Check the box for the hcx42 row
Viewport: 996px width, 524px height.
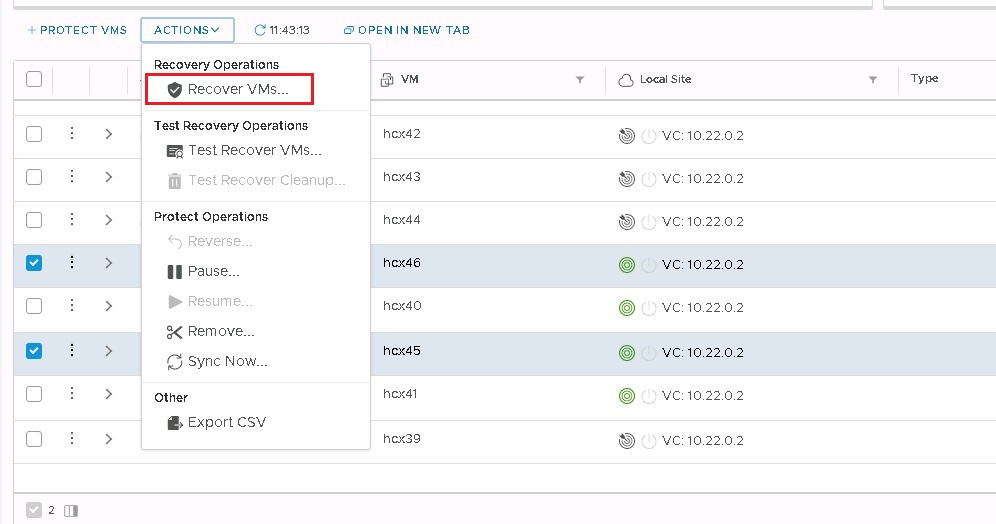[x=34, y=134]
